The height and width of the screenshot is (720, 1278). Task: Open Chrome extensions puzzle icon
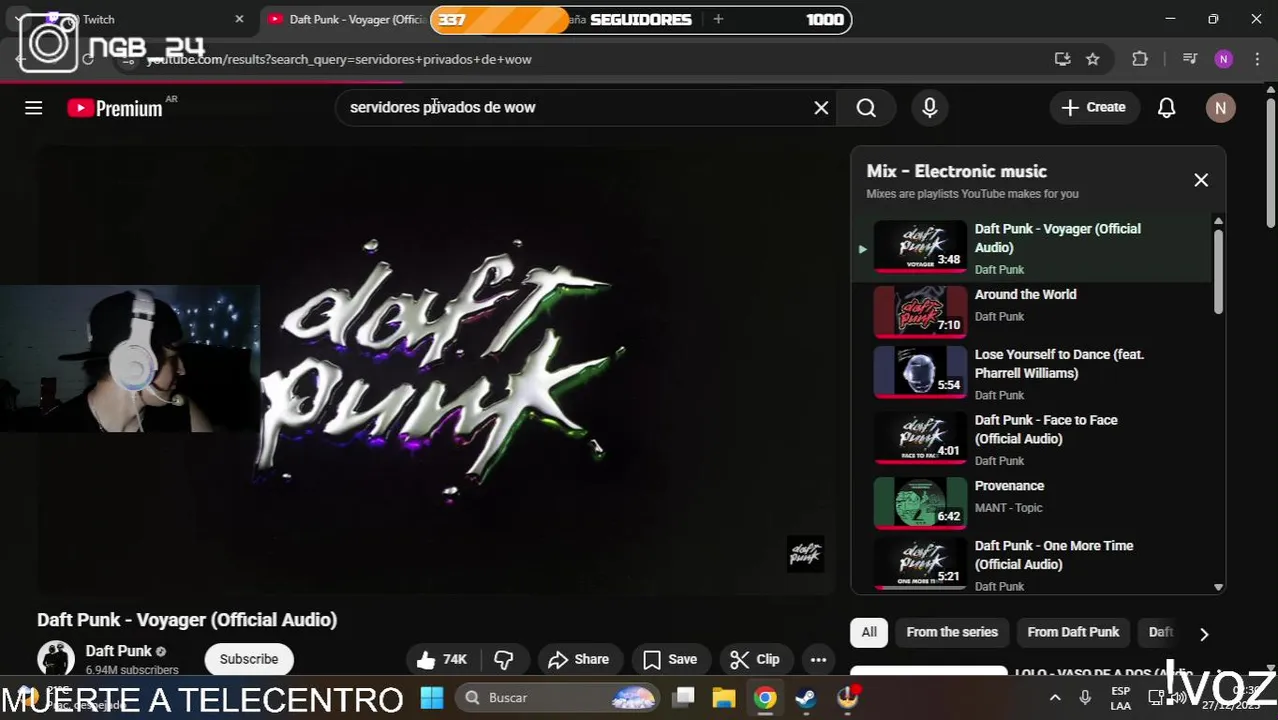pos(1140,59)
